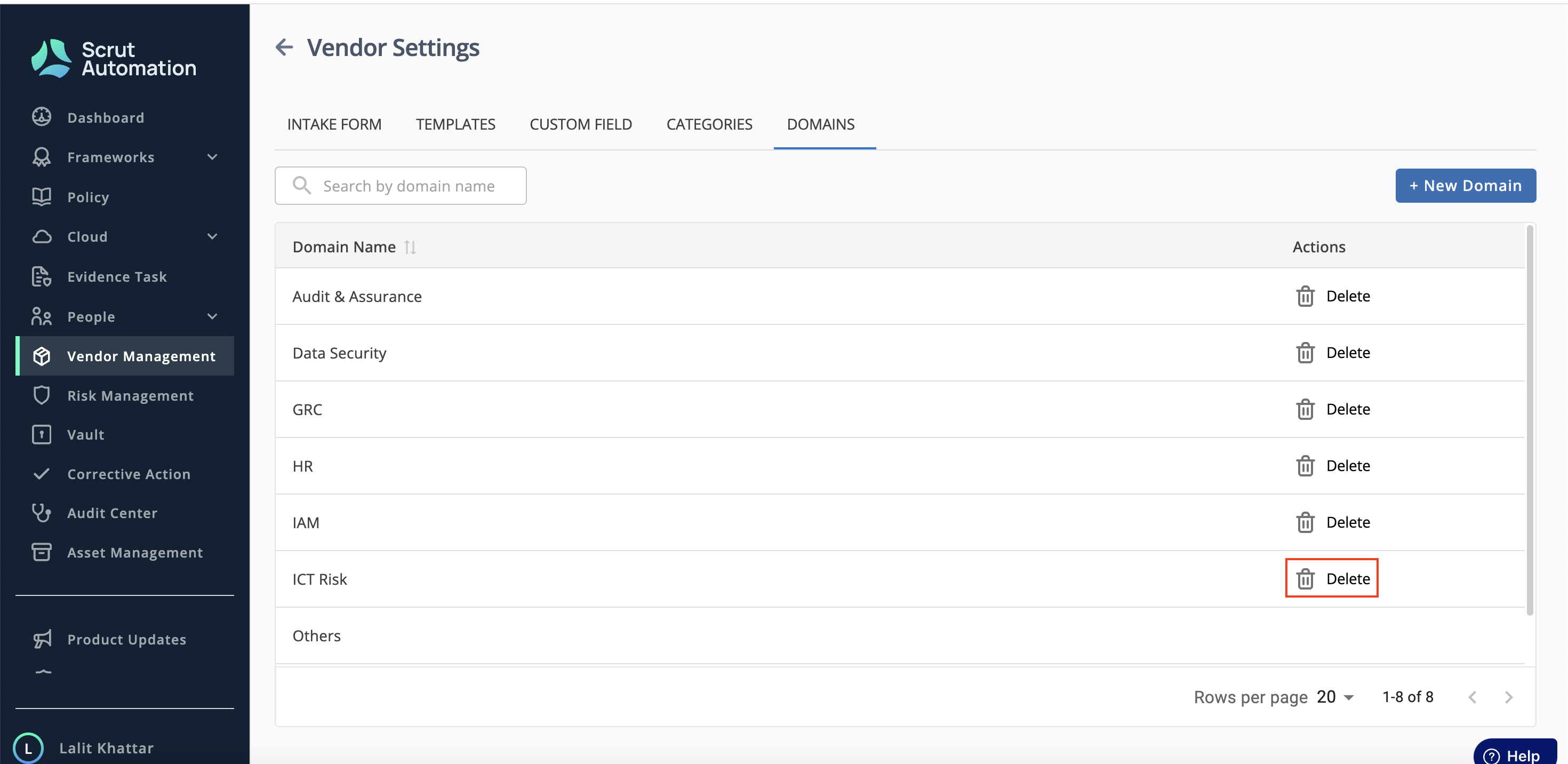Open the Help button

[x=1515, y=752]
